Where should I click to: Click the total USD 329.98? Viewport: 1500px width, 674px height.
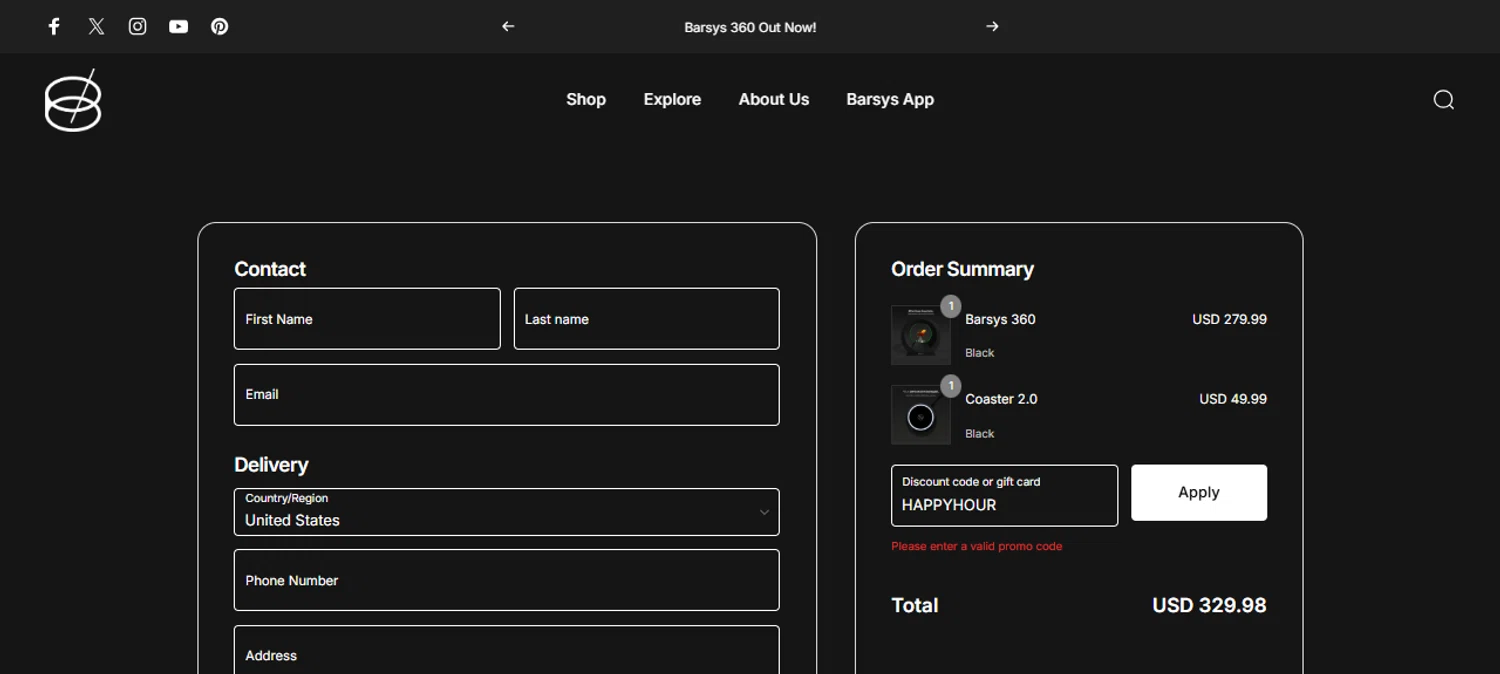[x=1209, y=605]
